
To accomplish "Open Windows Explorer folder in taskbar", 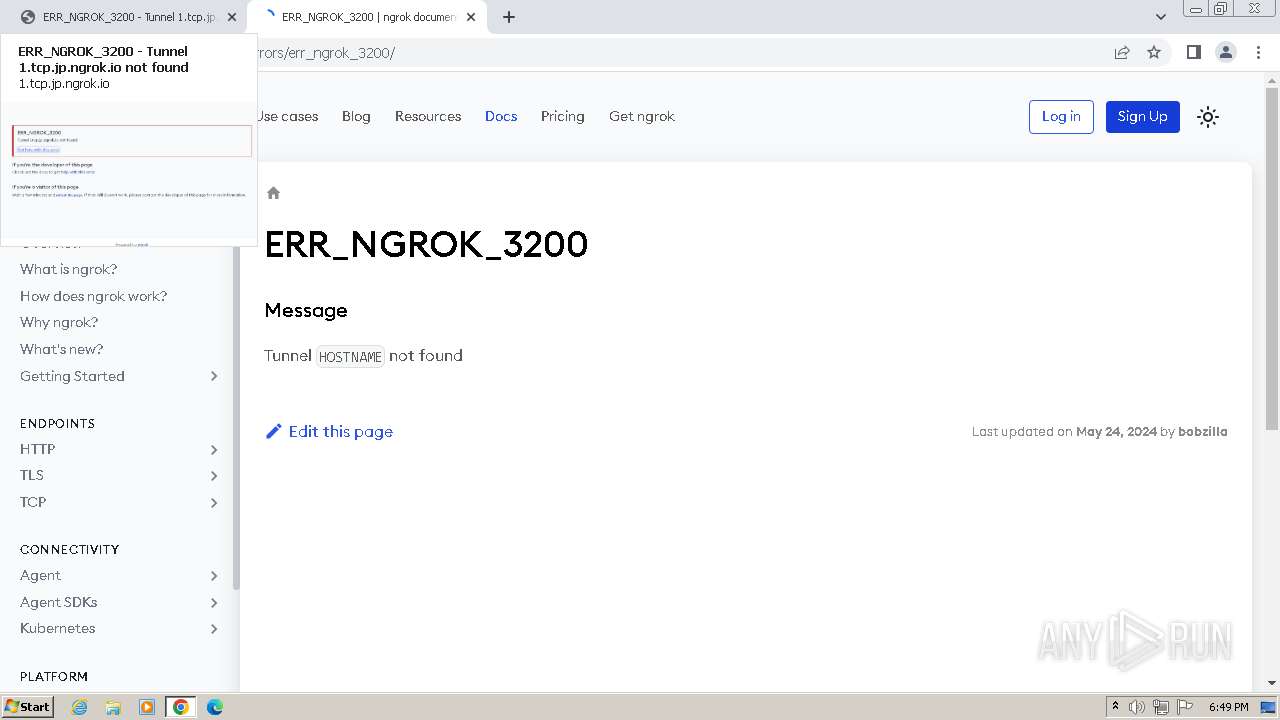I will (113, 707).
